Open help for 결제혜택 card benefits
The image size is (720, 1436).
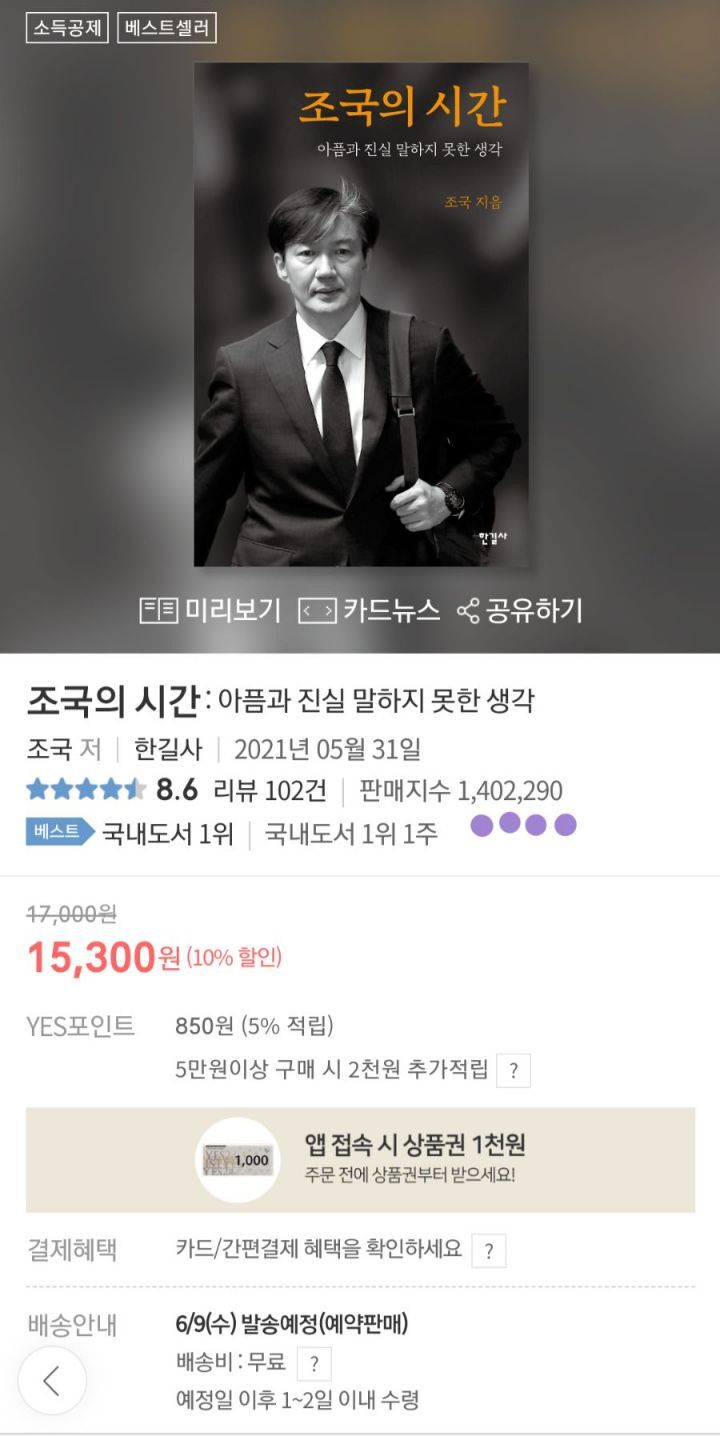pyautogui.click(x=488, y=1250)
